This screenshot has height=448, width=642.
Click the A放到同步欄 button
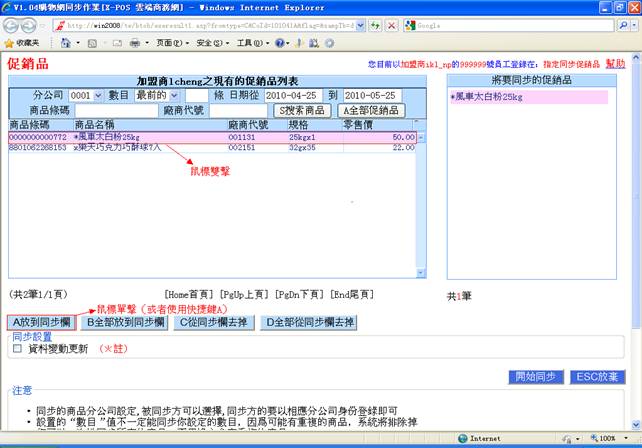[41, 322]
